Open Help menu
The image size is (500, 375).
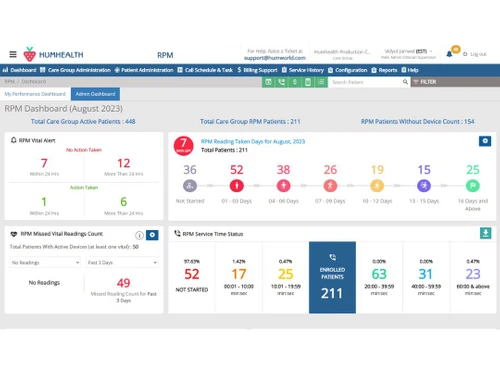pos(410,70)
